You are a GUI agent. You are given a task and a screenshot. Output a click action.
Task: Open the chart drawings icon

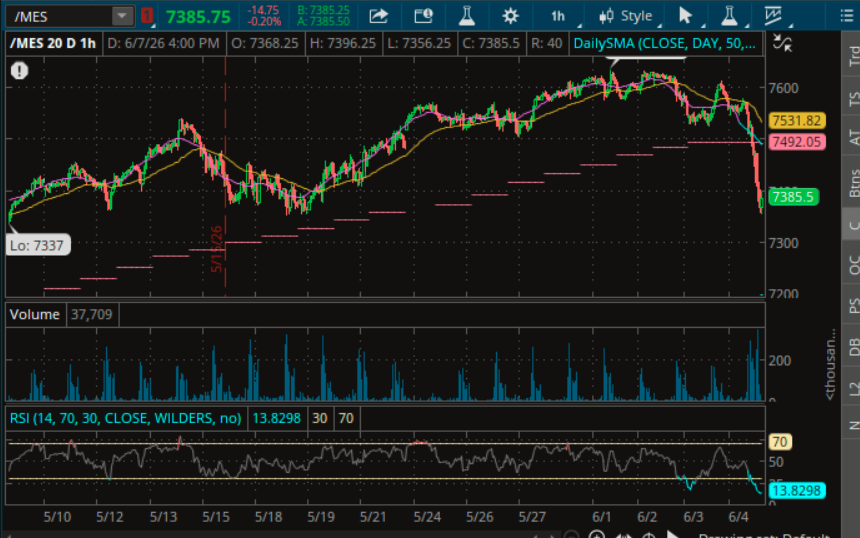click(773, 16)
